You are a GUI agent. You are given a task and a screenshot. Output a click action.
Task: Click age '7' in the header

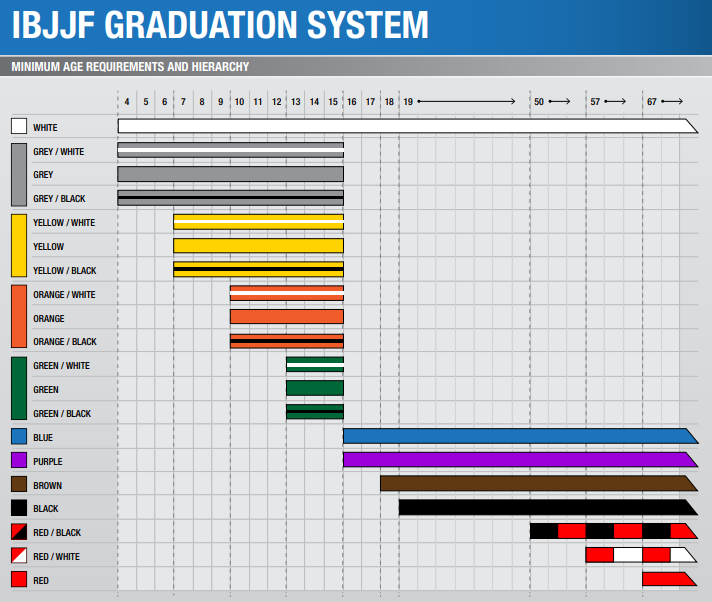point(183,102)
